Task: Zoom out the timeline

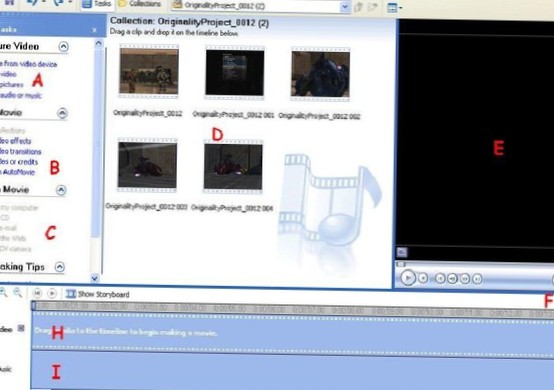Action: [x=18, y=292]
